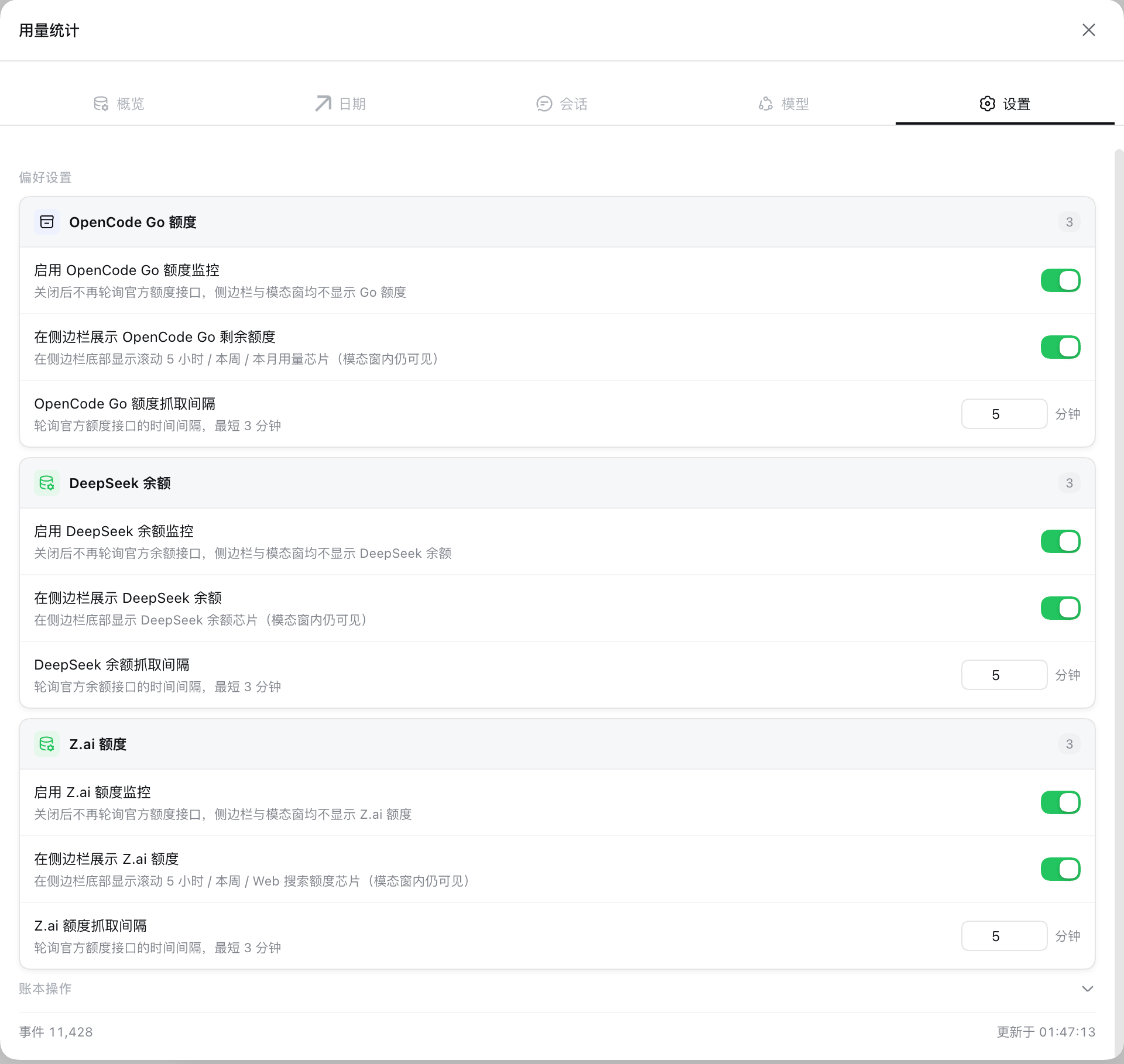This screenshot has height=1064, width=1124.
Task: Click the DeepSeek 余额 header count badge
Action: 1069,483
